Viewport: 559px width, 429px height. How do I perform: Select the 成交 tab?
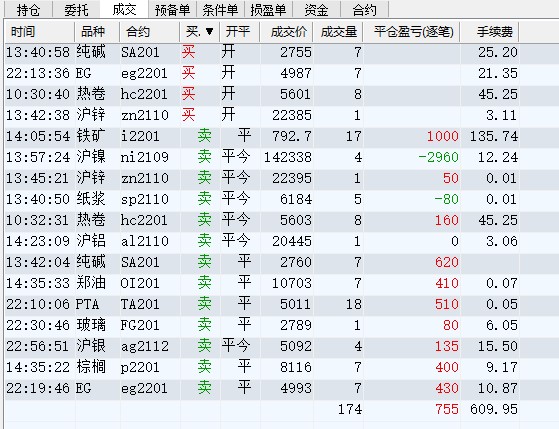click(124, 9)
